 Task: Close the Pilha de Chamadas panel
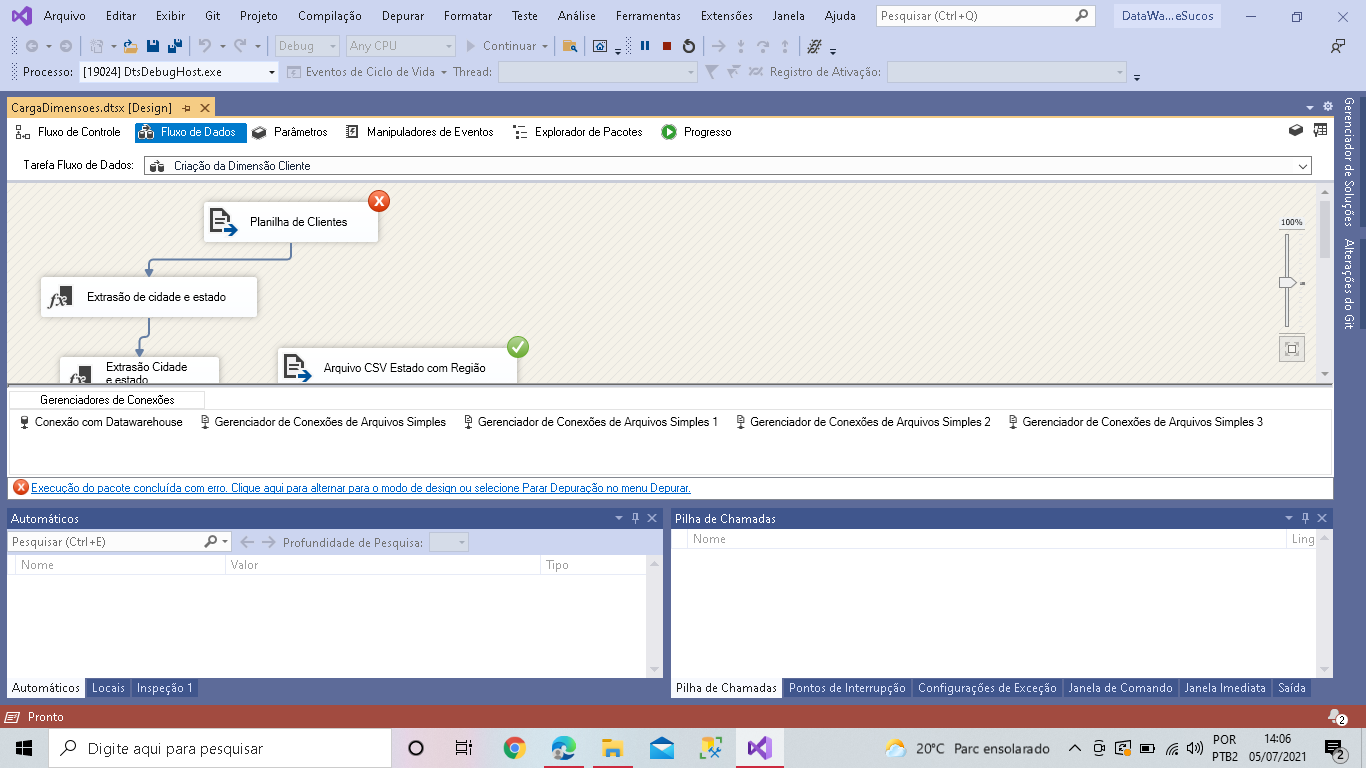(1323, 518)
